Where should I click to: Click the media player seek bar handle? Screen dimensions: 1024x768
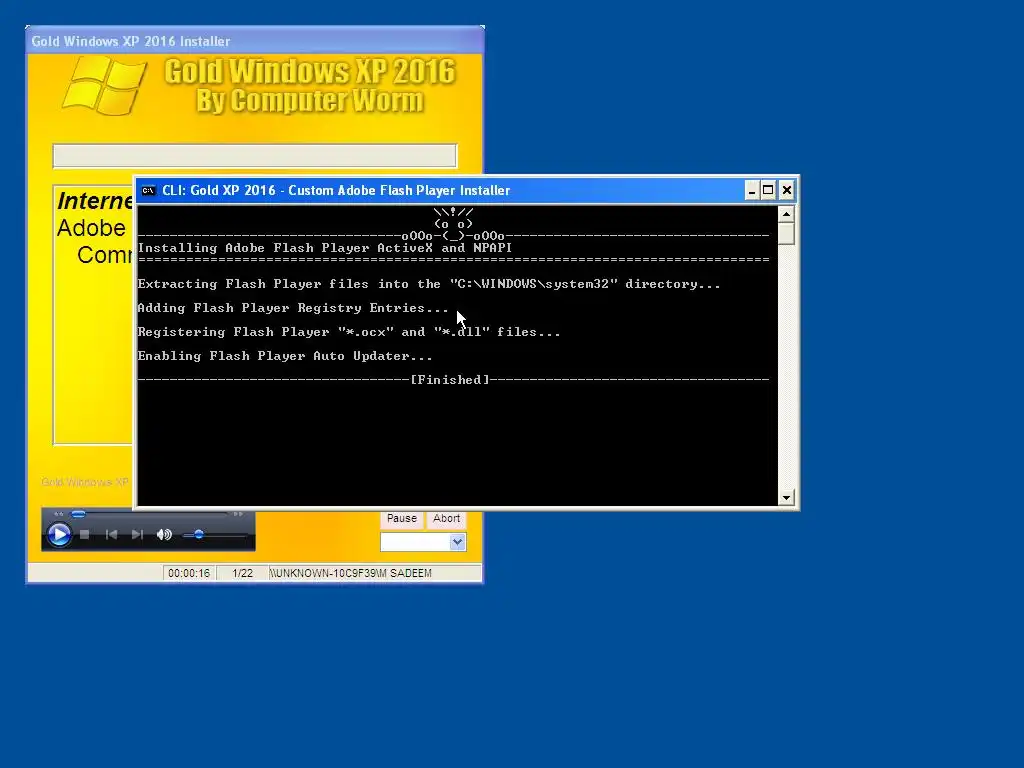tap(78, 514)
